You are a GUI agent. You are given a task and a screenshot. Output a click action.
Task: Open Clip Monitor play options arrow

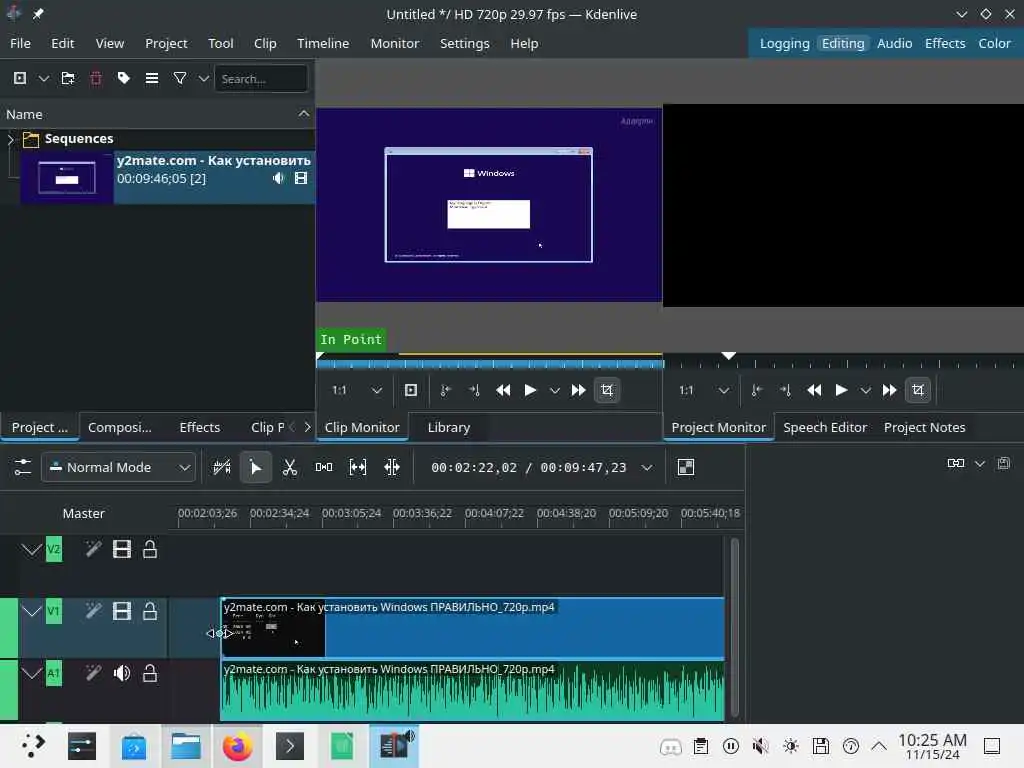(554, 391)
